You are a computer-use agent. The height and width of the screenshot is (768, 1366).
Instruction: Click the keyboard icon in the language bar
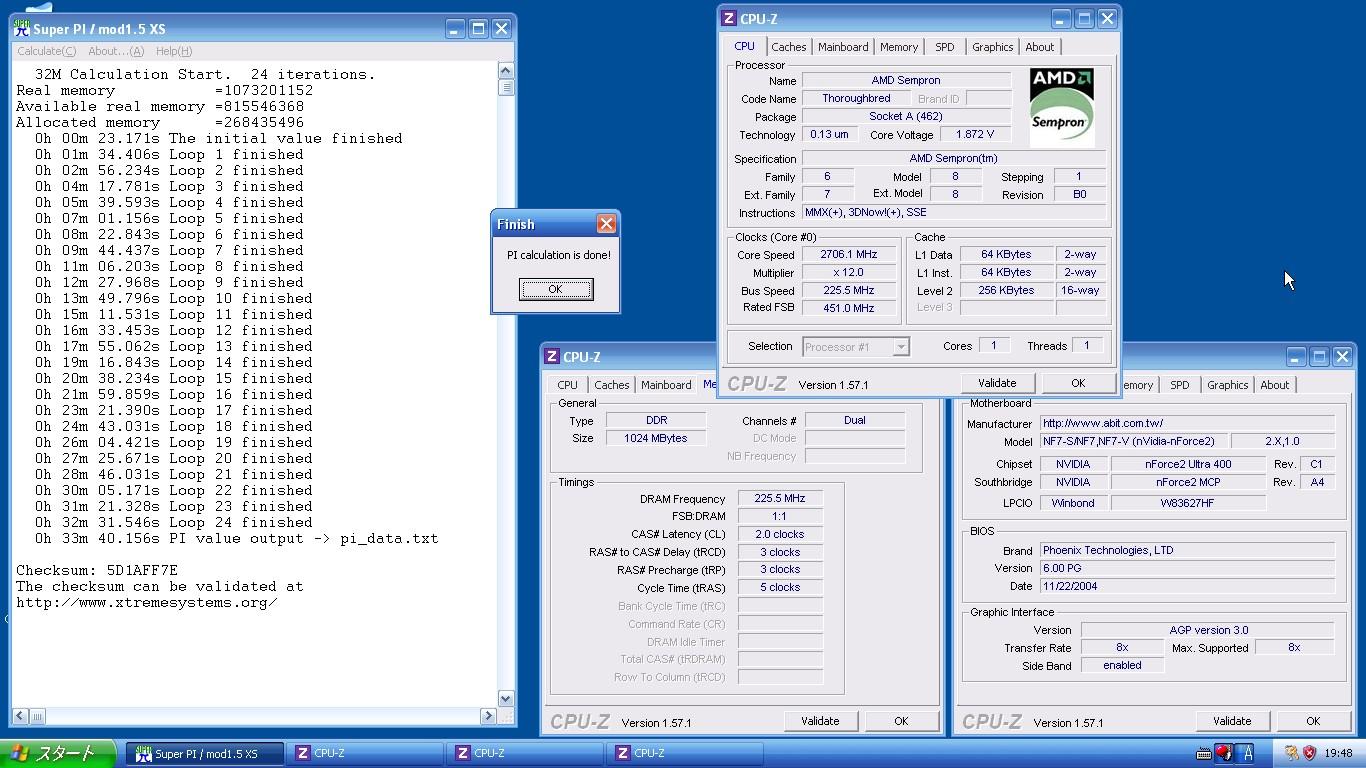1205,754
